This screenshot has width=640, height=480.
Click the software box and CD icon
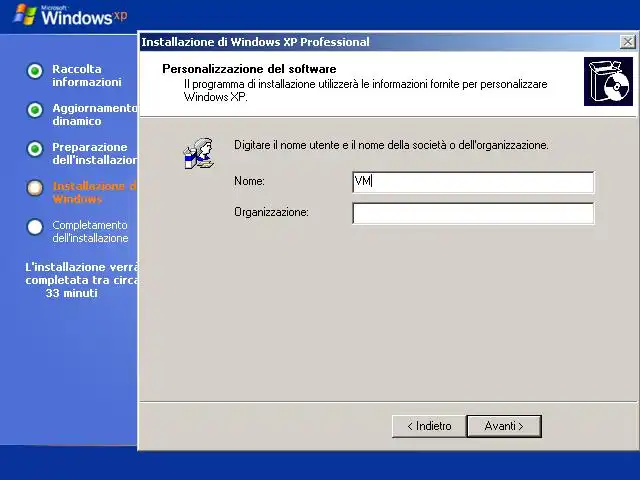[608, 81]
